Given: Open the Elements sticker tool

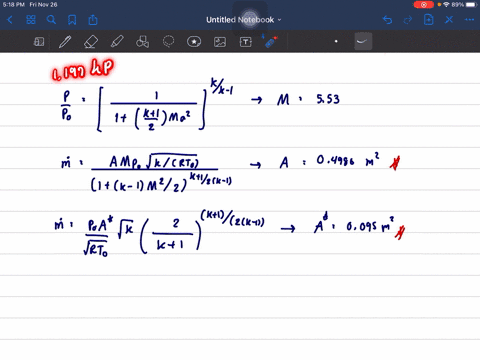Looking at the screenshot, I should pyautogui.click(x=194, y=42).
